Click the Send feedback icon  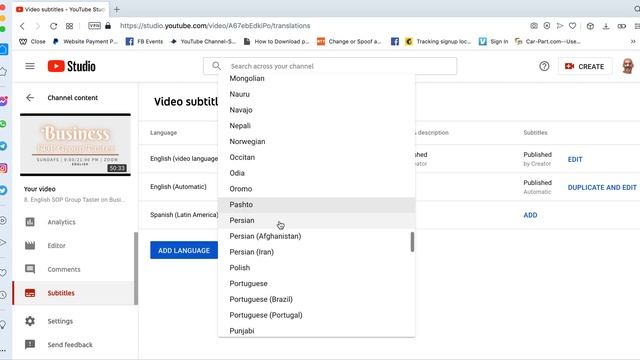(x=30, y=345)
